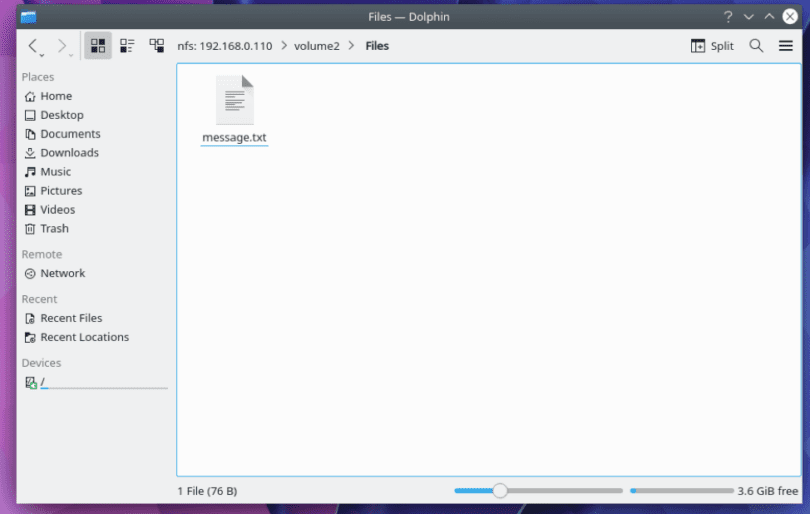Close the Dolphin window

coord(790,17)
